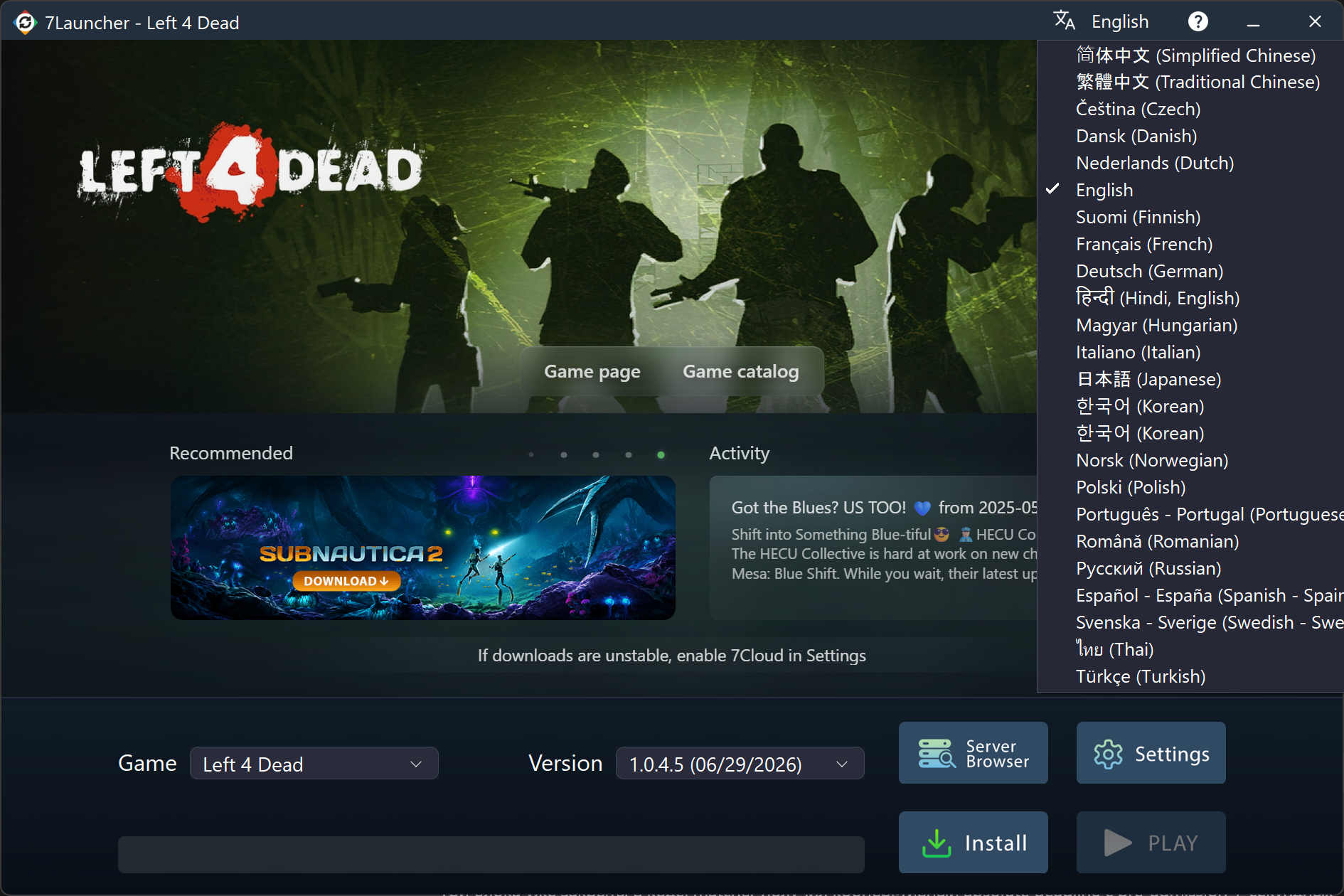Image resolution: width=1344 pixels, height=896 pixels.
Task: Switch language to Română (Romanian)
Action: coord(1191,542)
